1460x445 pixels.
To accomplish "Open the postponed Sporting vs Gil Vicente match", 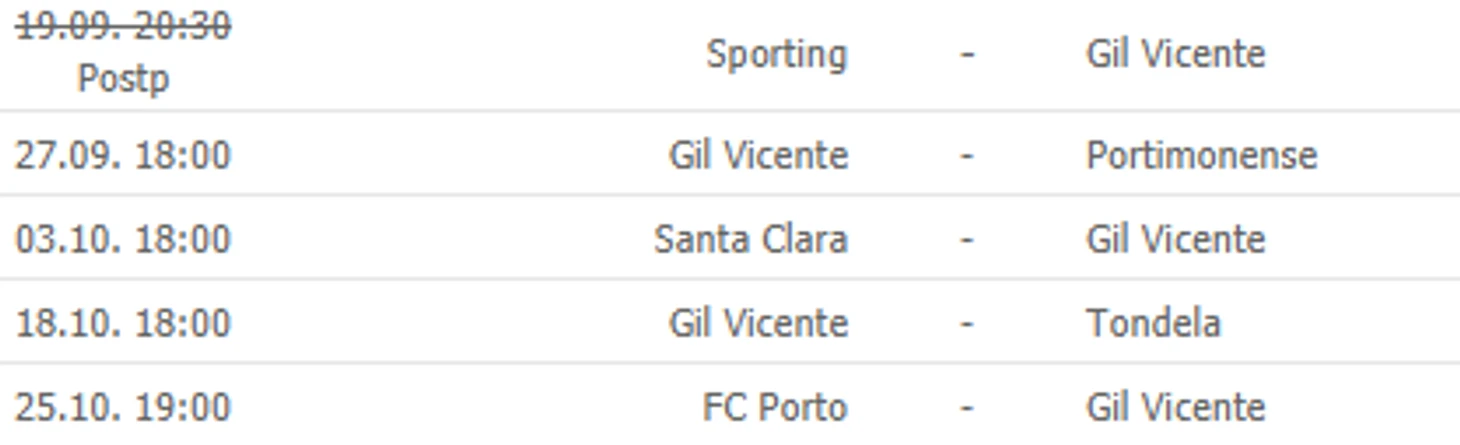I will [x=730, y=55].
